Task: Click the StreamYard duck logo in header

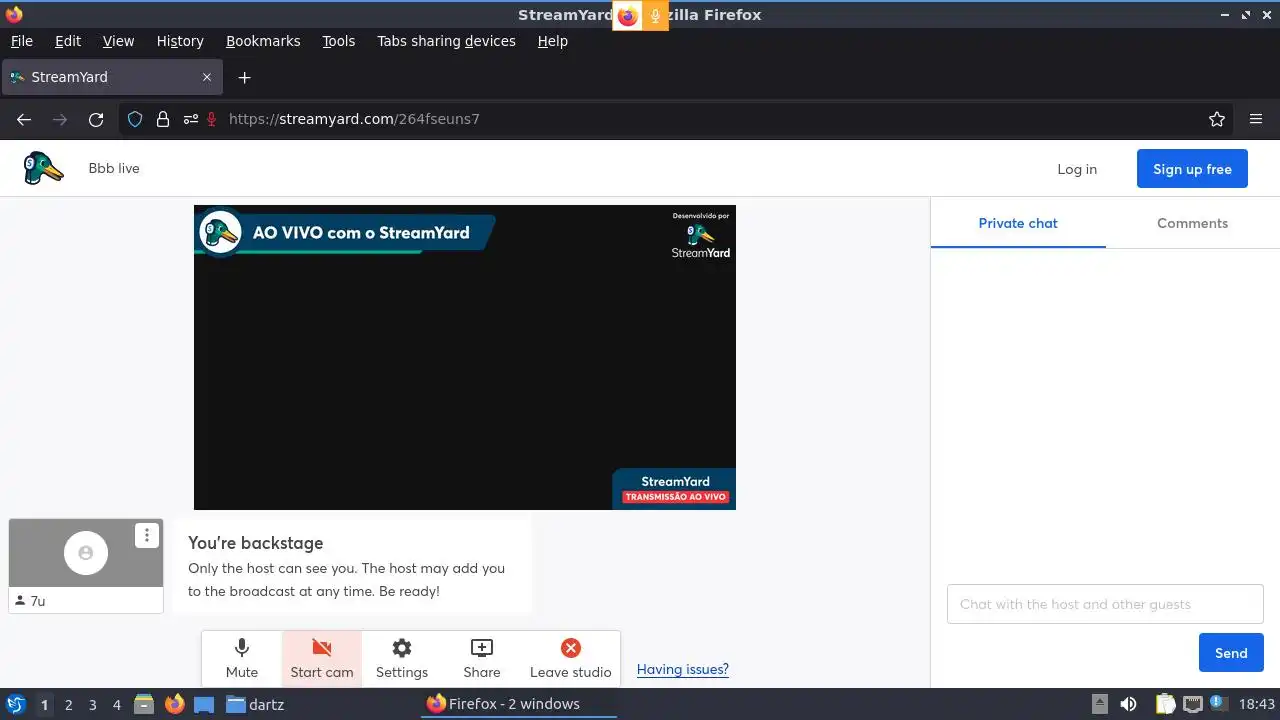Action: (43, 168)
